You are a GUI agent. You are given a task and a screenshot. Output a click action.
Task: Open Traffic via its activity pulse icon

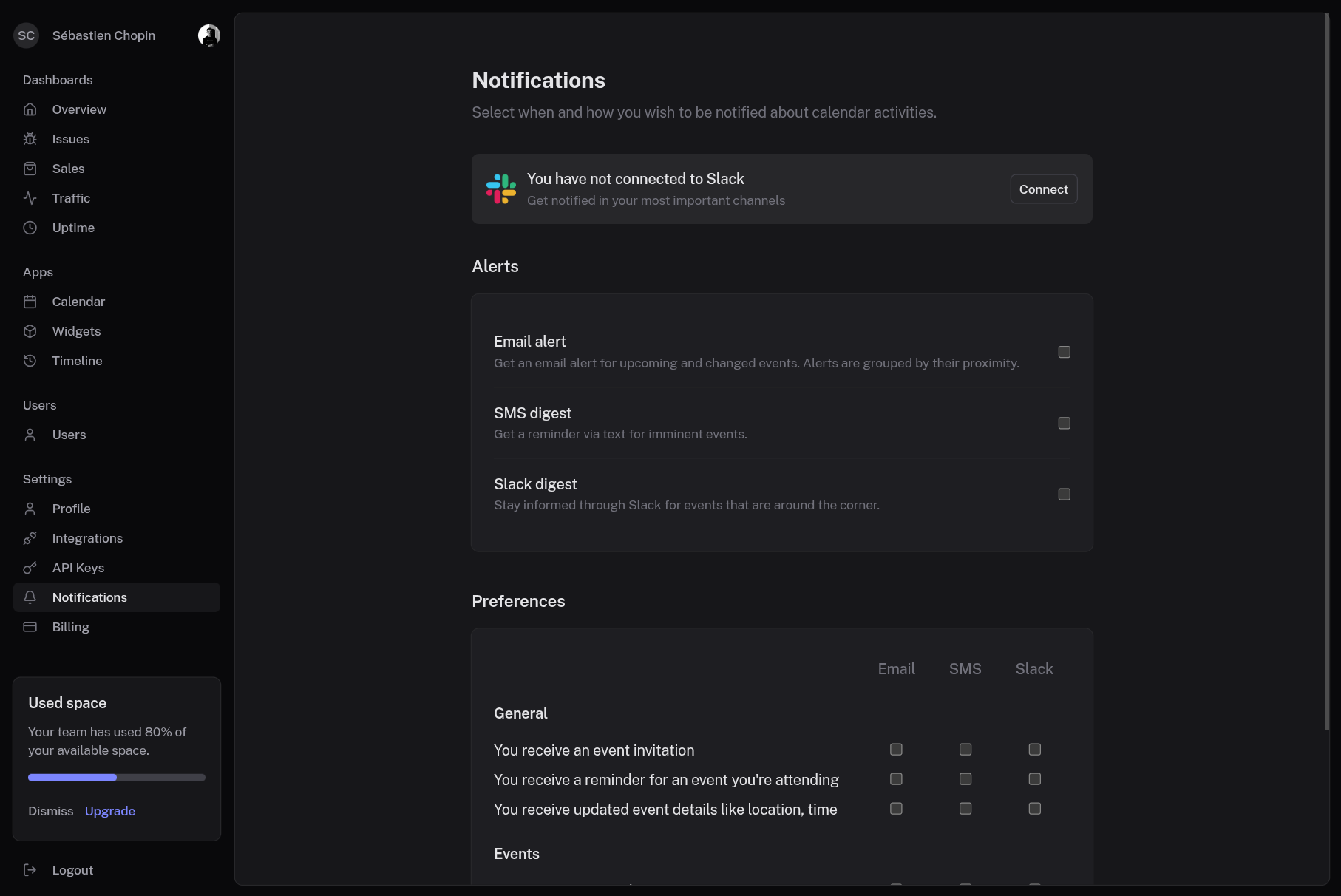point(30,198)
